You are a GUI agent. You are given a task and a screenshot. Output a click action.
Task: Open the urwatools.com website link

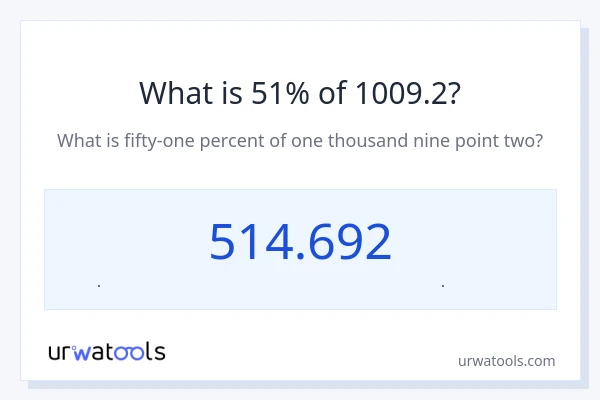[x=506, y=360]
